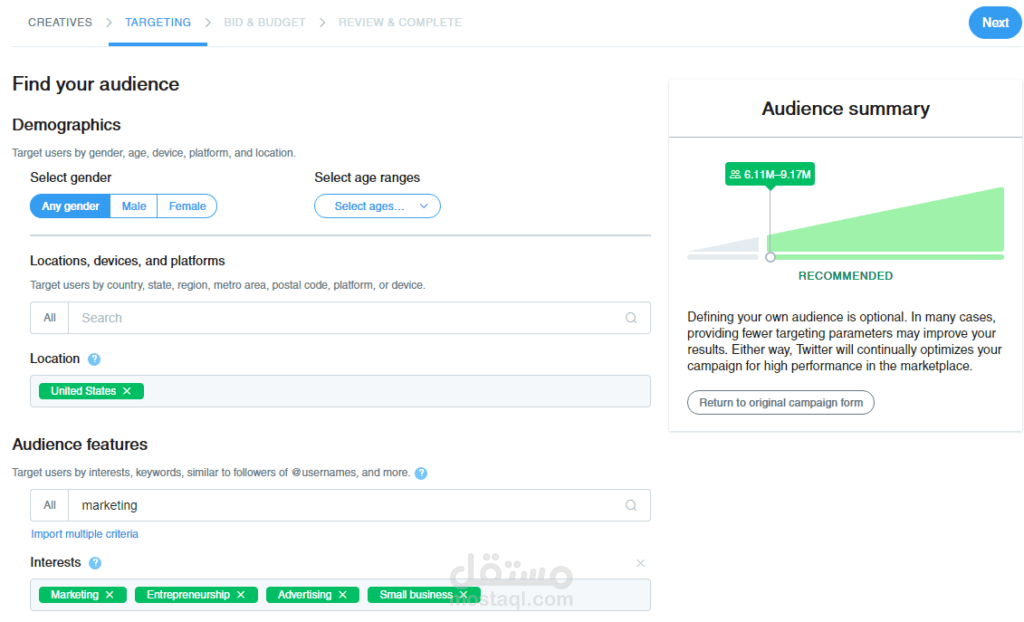Clear all interests with the X icon
1024x622 pixels.
pos(640,563)
